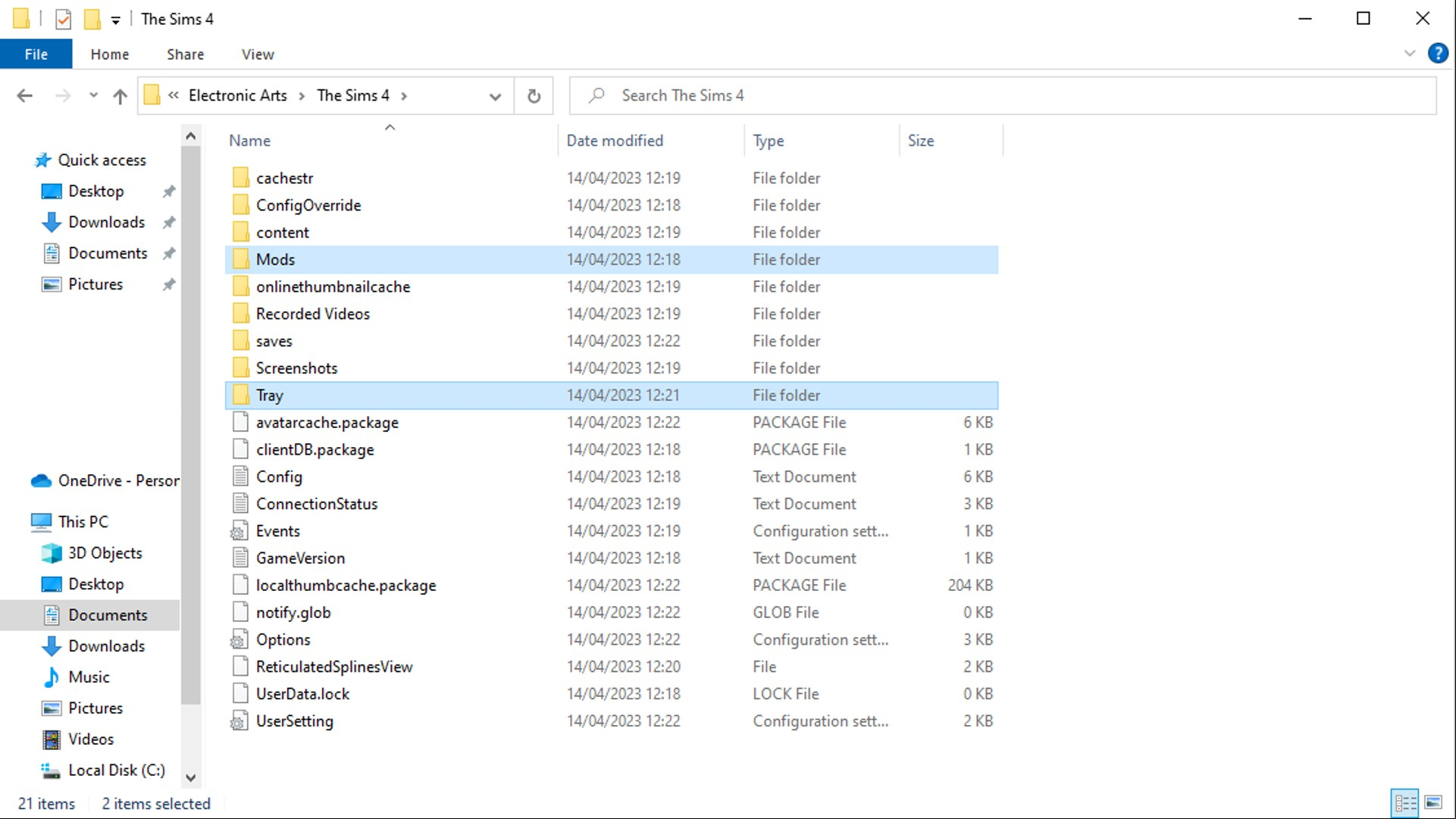Click the Config text document icon
1456x819 pixels.
click(x=240, y=477)
